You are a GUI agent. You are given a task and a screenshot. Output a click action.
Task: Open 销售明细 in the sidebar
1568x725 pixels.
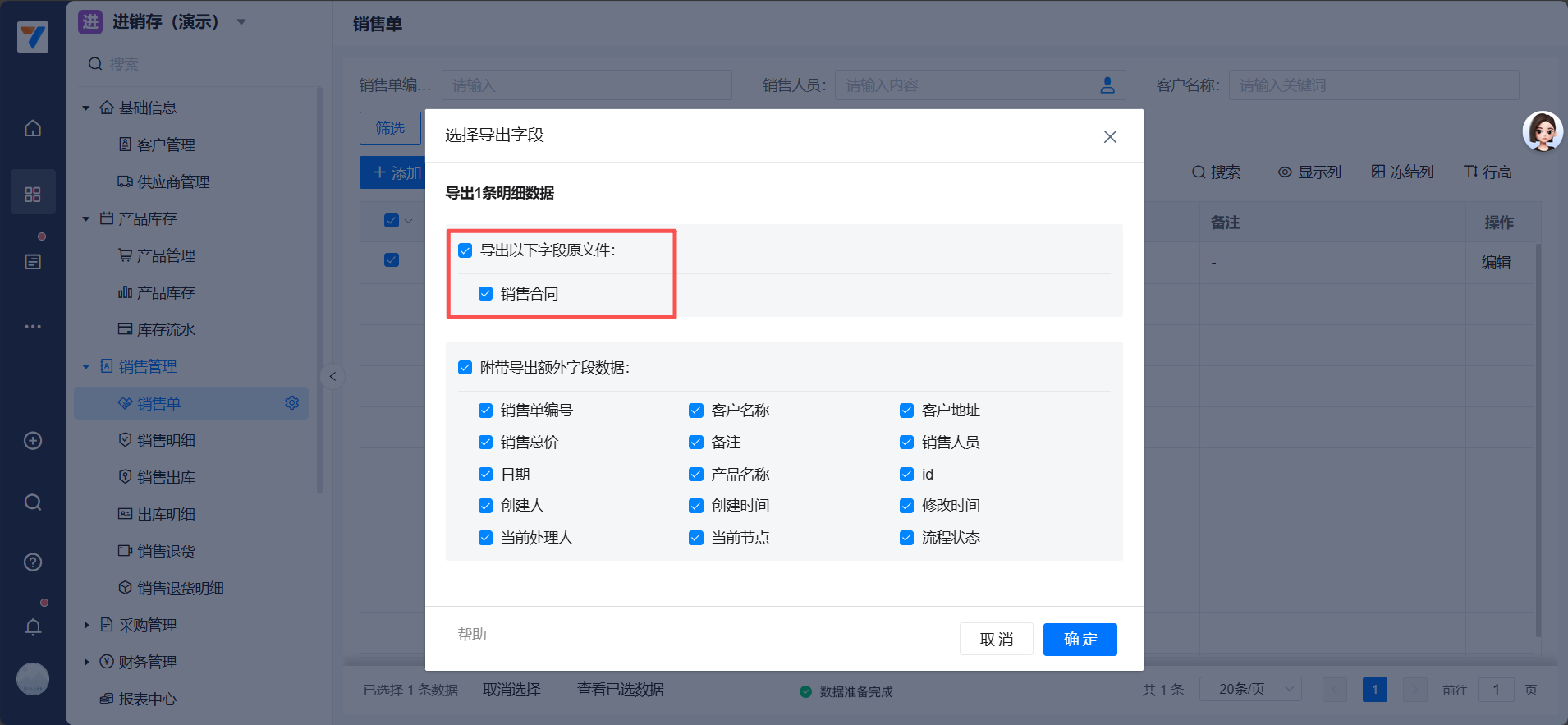point(166,441)
